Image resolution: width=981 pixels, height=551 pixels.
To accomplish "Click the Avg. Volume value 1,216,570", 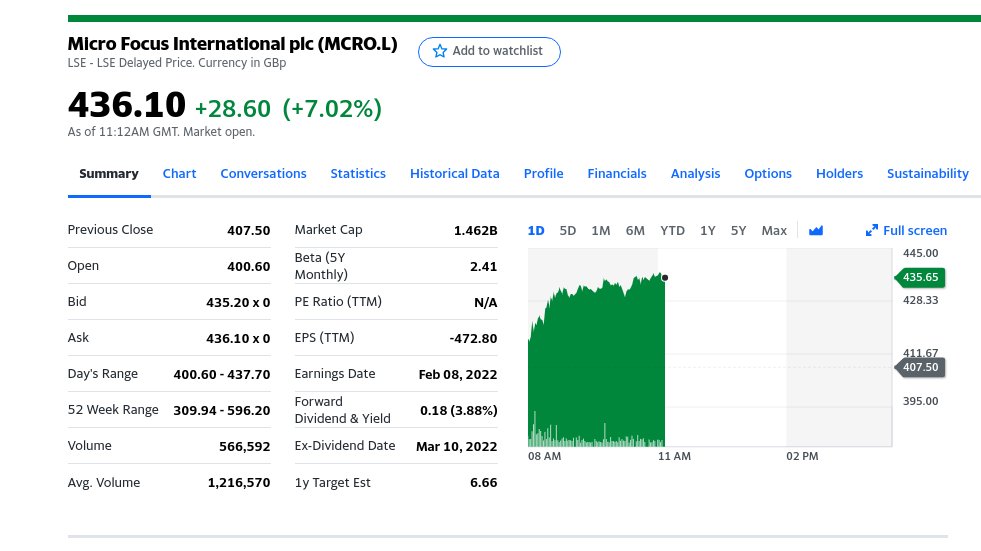I will tap(239, 483).
